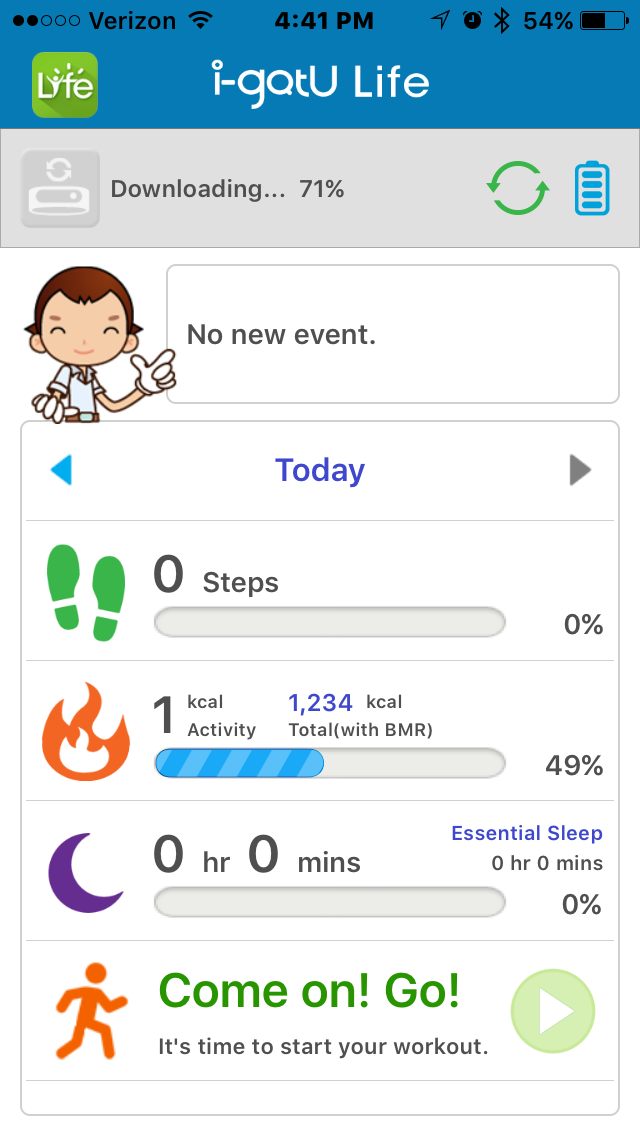Tap the steps progress bar
The height and width of the screenshot is (1136, 640).
click(x=330, y=624)
